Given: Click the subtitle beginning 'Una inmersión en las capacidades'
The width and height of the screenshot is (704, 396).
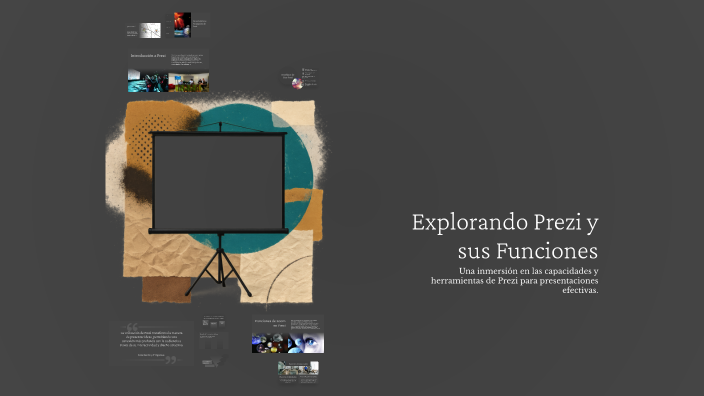Looking at the screenshot, I should [x=515, y=281].
